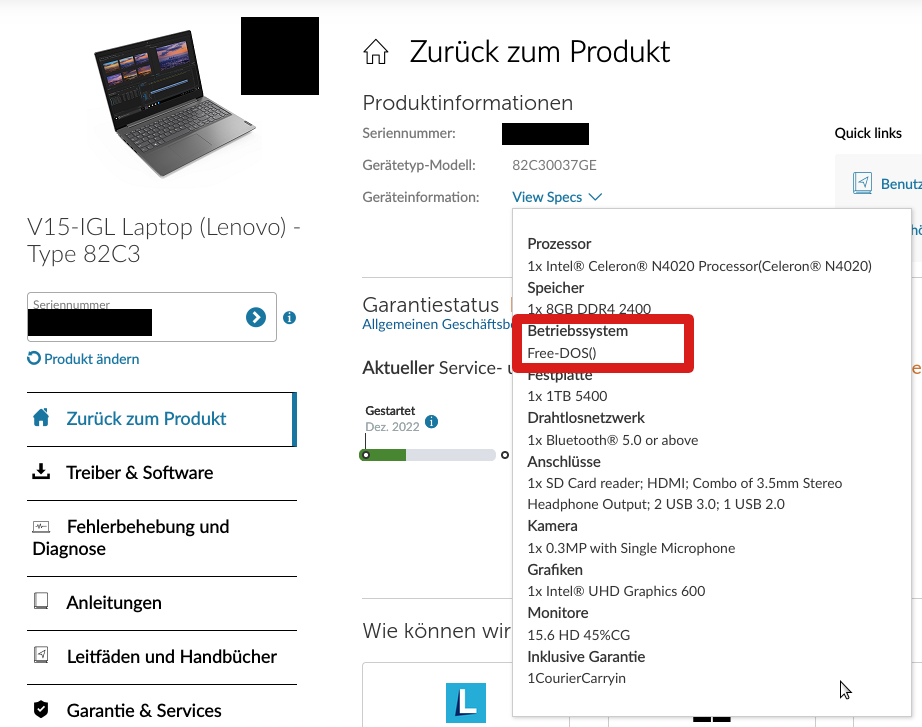This screenshot has height=727, width=922.
Task: Click the download icon for Treiber & Software
Action: click(41, 472)
